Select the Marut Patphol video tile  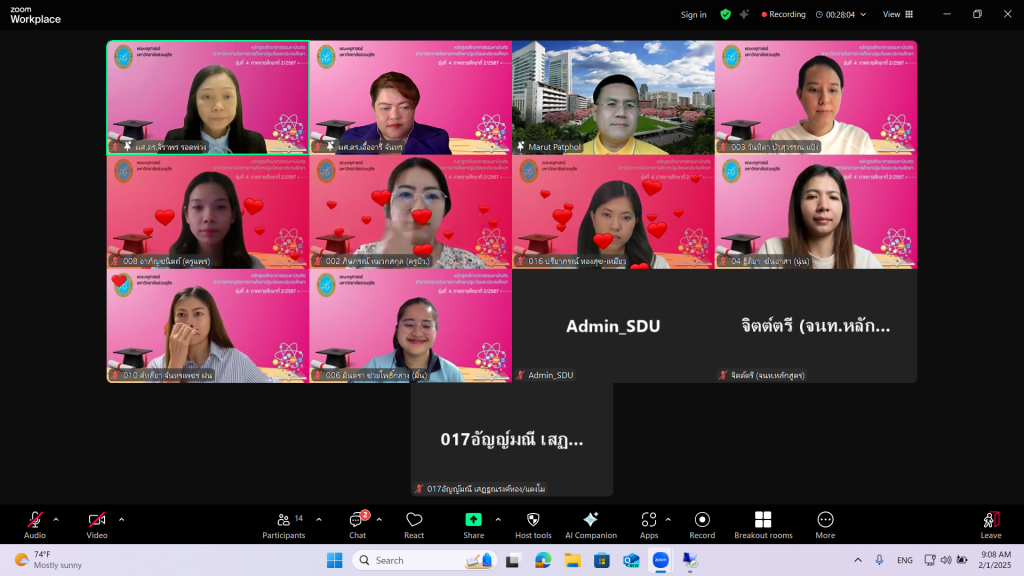point(613,98)
